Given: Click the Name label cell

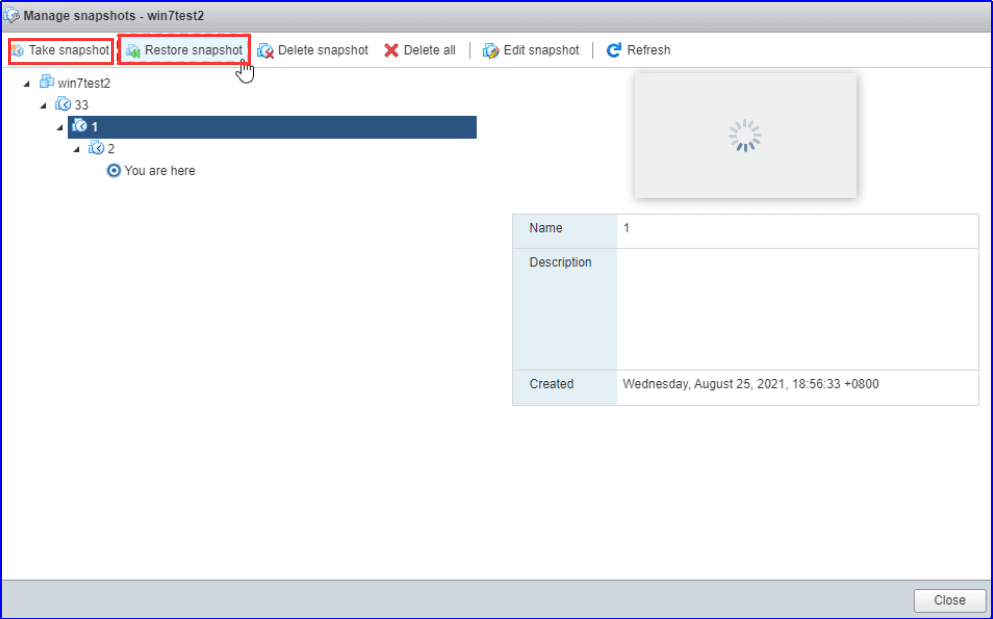Looking at the screenshot, I should tap(565, 231).
